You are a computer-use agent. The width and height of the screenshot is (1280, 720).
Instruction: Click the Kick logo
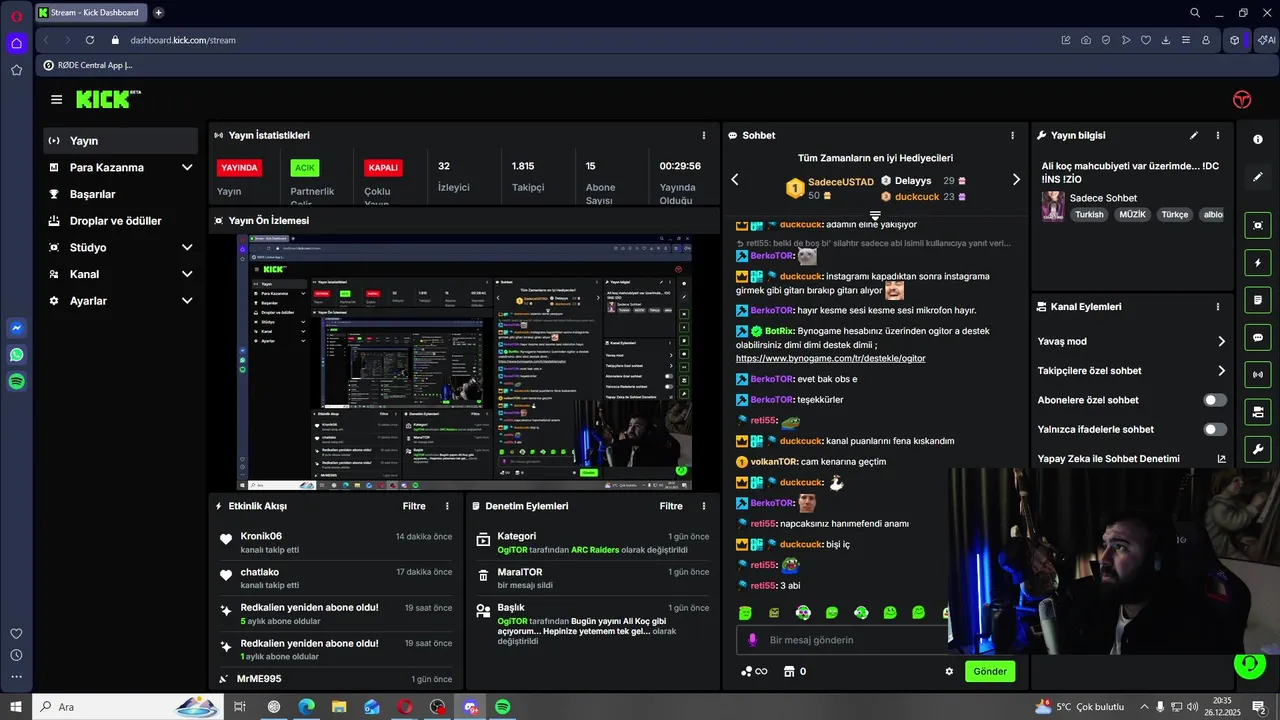(108, 99)
